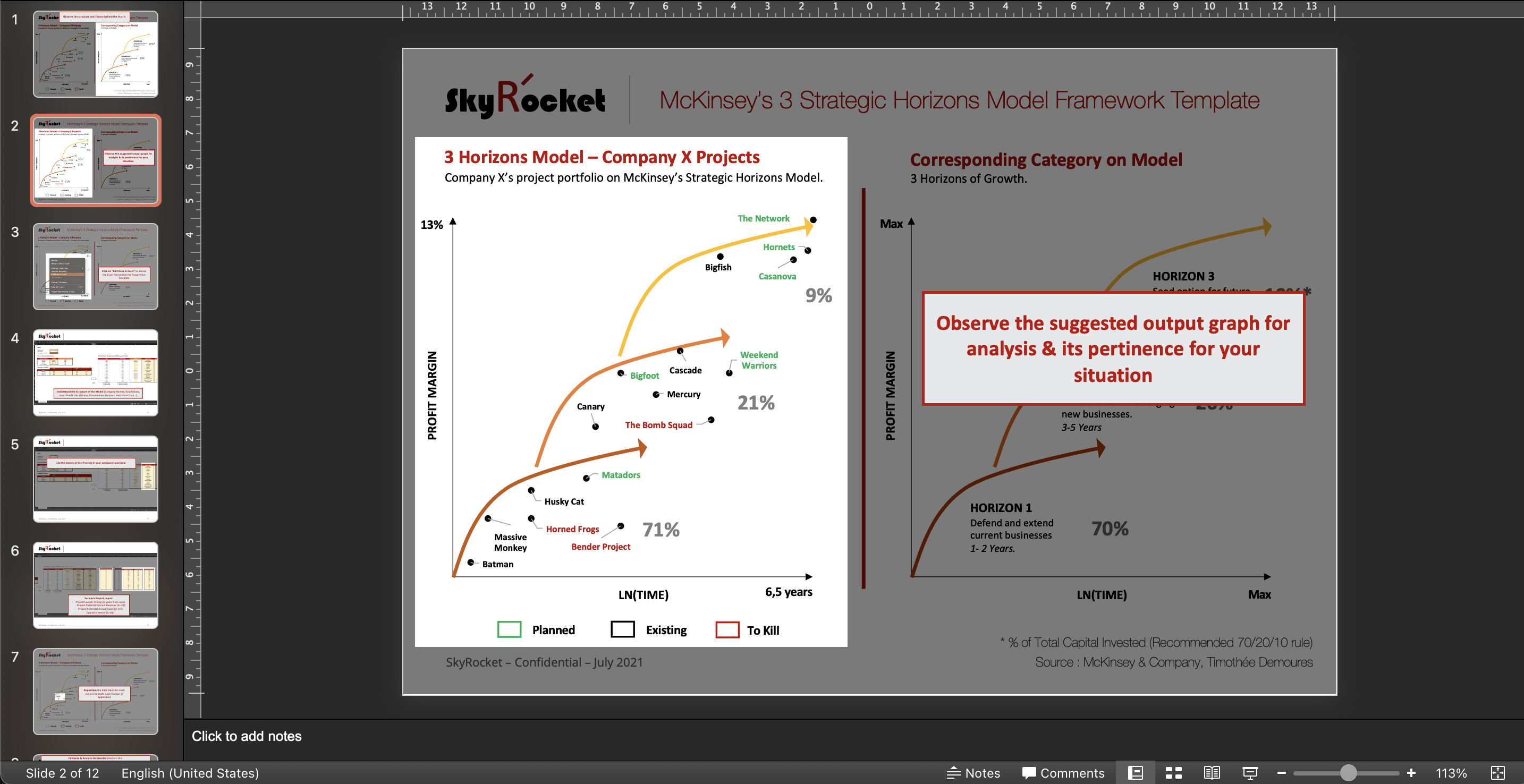Select the 'Weekend Warriors' chart label
Viewport: 1524px width, 784px height.
(x=759, y=360)
